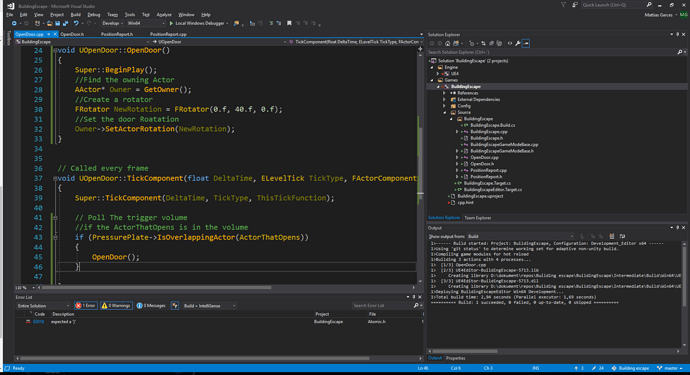Viewport: 690px width, 375px height.
Task: Open the Develop solution configuration dropdown
Action: tap(112, 23)
